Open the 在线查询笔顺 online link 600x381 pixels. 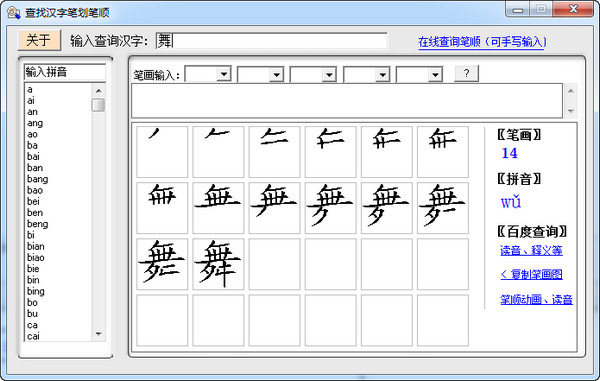click(482, 42)
